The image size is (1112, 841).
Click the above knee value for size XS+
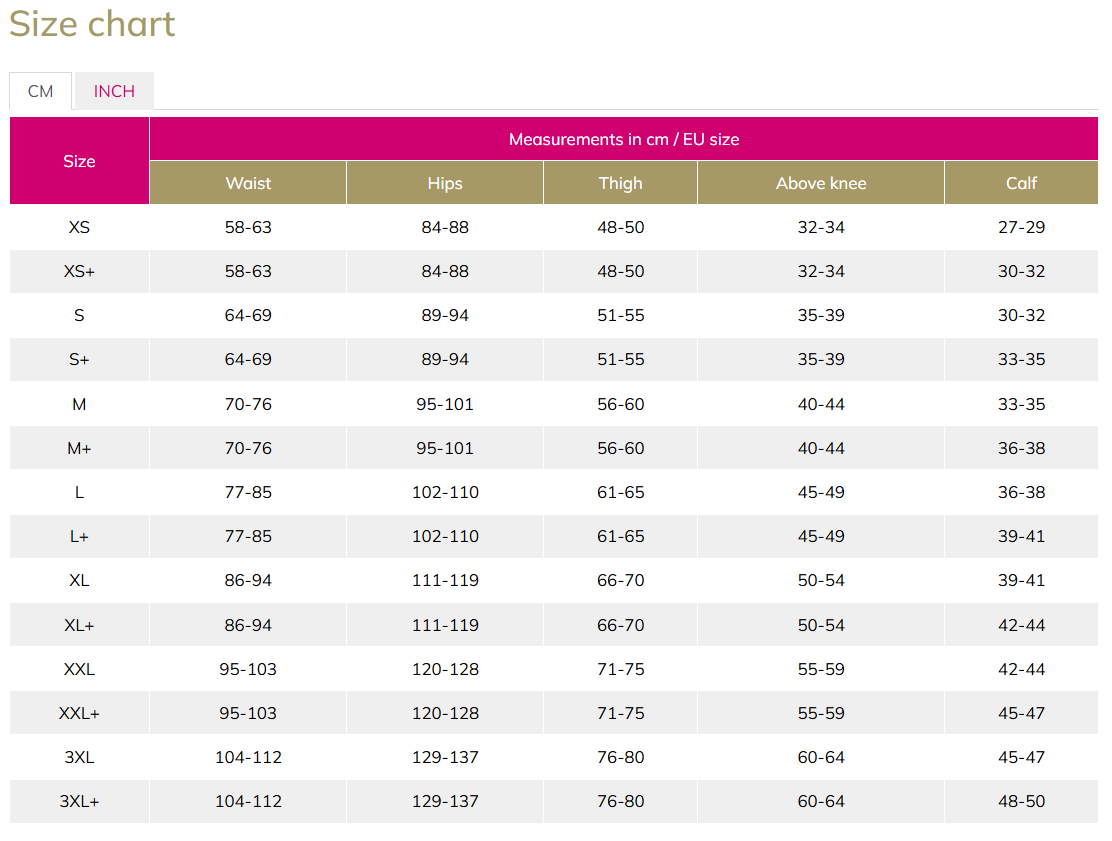pos(821,271)
